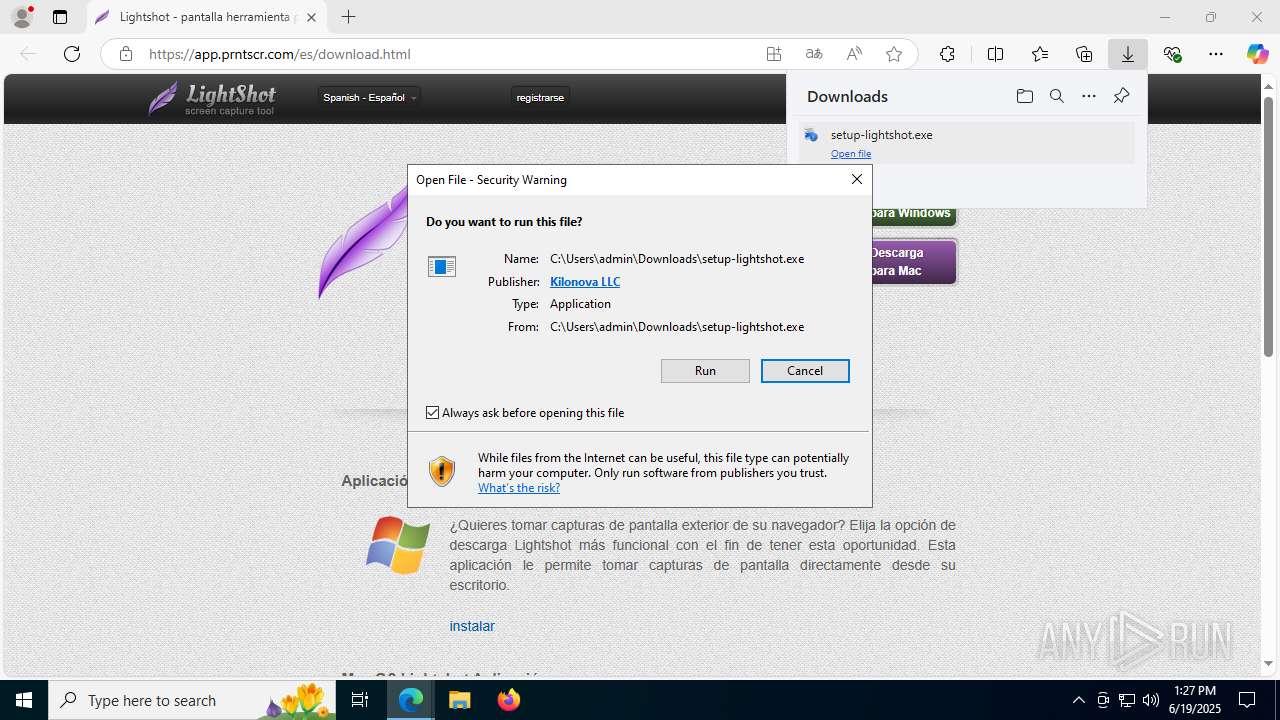This screenshot has width=1280, height=720.
Task: Activate the read aloud icon
Action: (x=854, y=54)
